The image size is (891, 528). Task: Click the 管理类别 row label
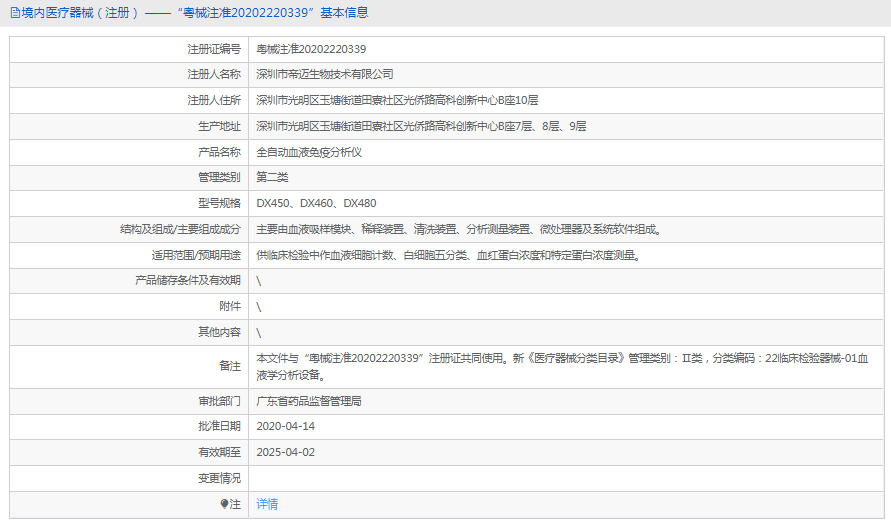(x=219, y=177)
